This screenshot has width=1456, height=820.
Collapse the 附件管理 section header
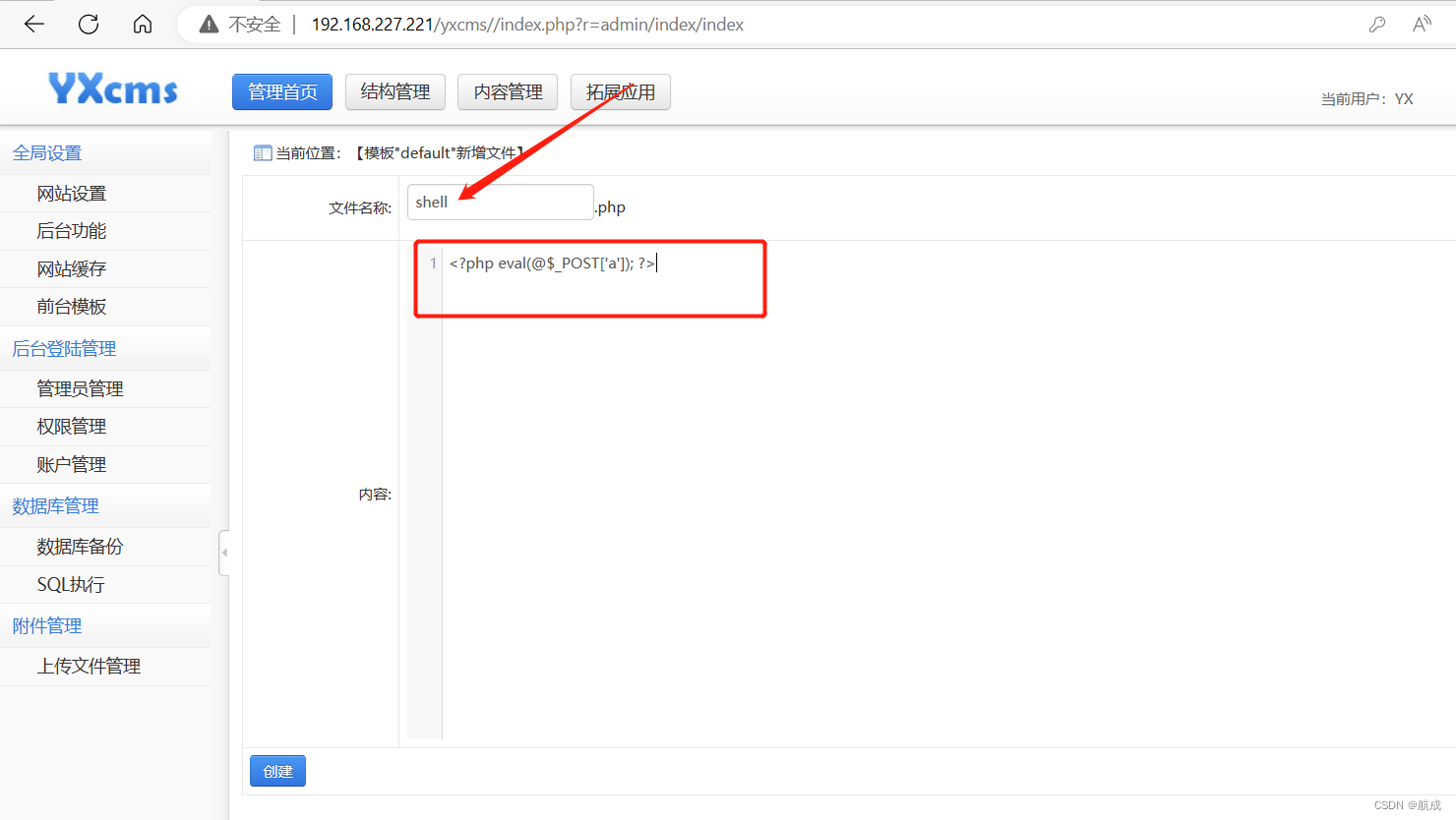click(x=105, y=625)
